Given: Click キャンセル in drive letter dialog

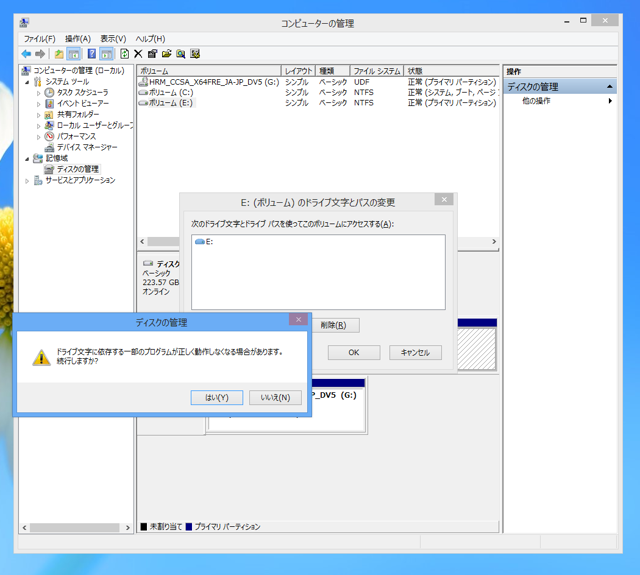Looking at the screenshot, I should pos(415,353).
